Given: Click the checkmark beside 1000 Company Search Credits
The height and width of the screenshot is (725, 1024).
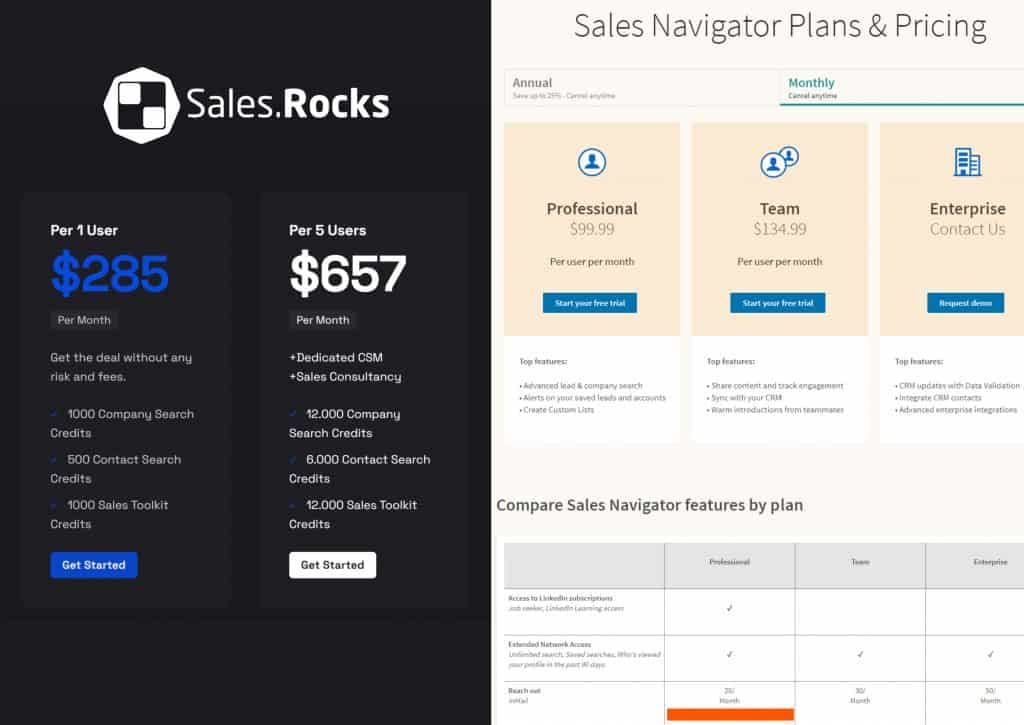Looking at the screenshot, I should click(51, 414).
